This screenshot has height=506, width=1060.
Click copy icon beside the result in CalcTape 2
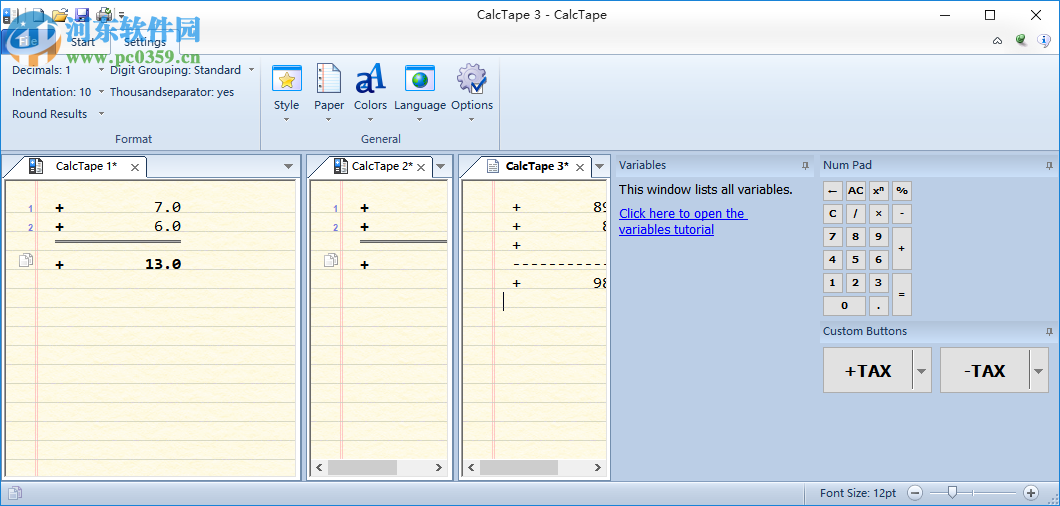tap(331, 260)
